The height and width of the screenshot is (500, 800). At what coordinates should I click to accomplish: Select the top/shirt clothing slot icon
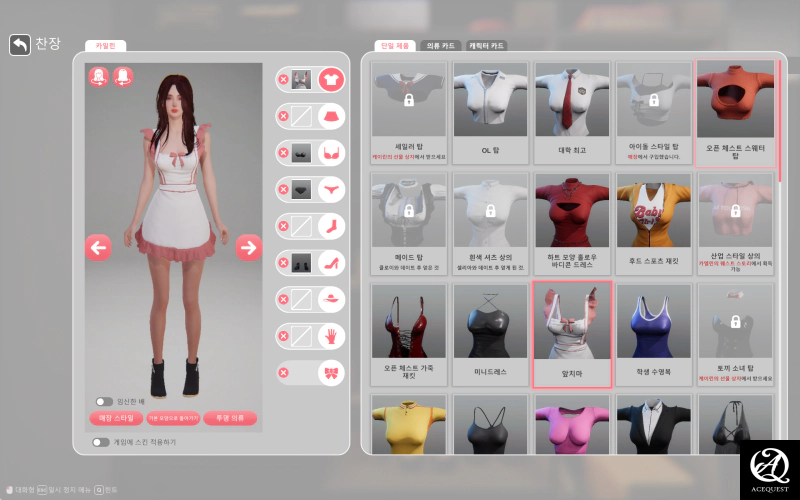pos(330,80)
